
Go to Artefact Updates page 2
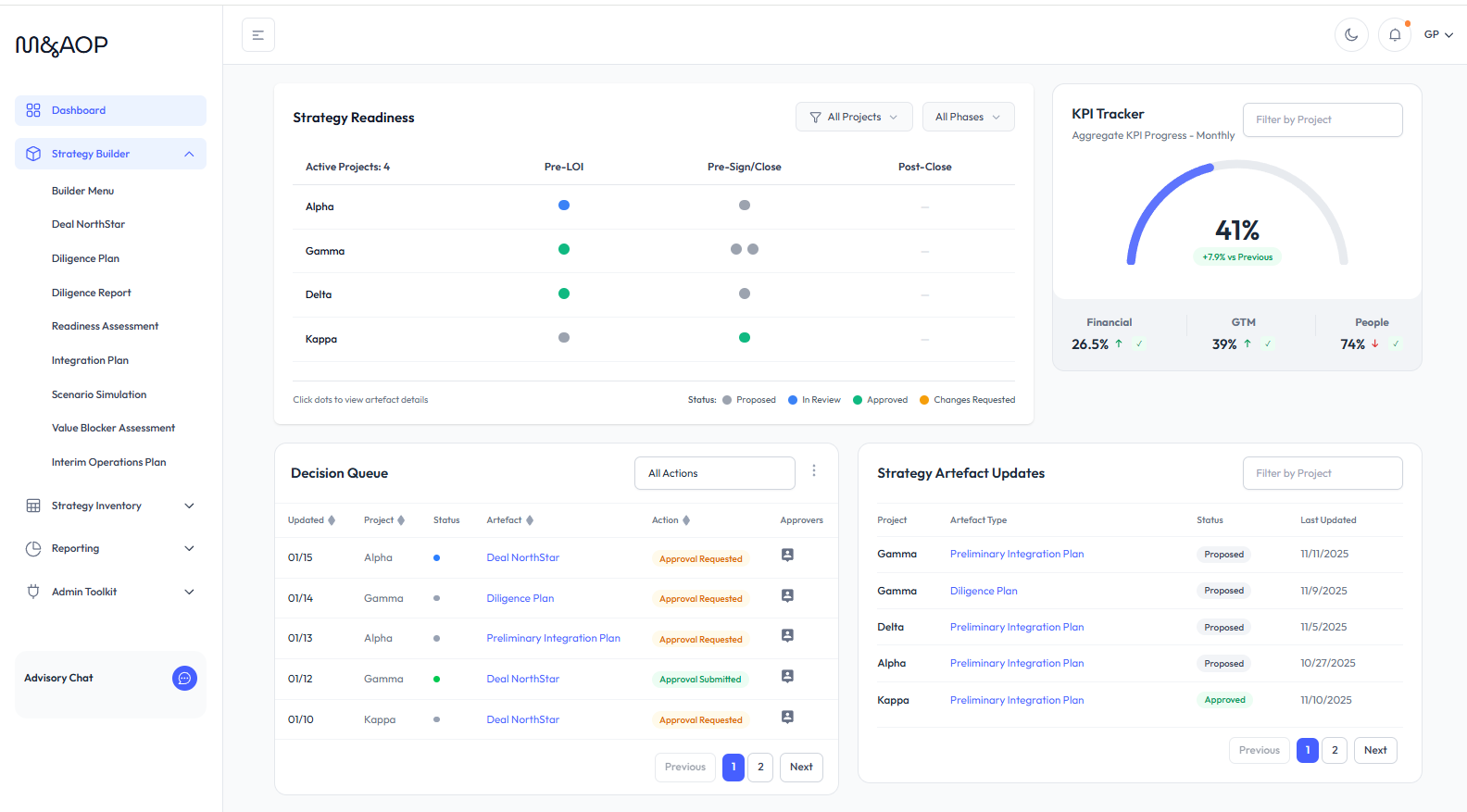click(x=1335, y=750)
